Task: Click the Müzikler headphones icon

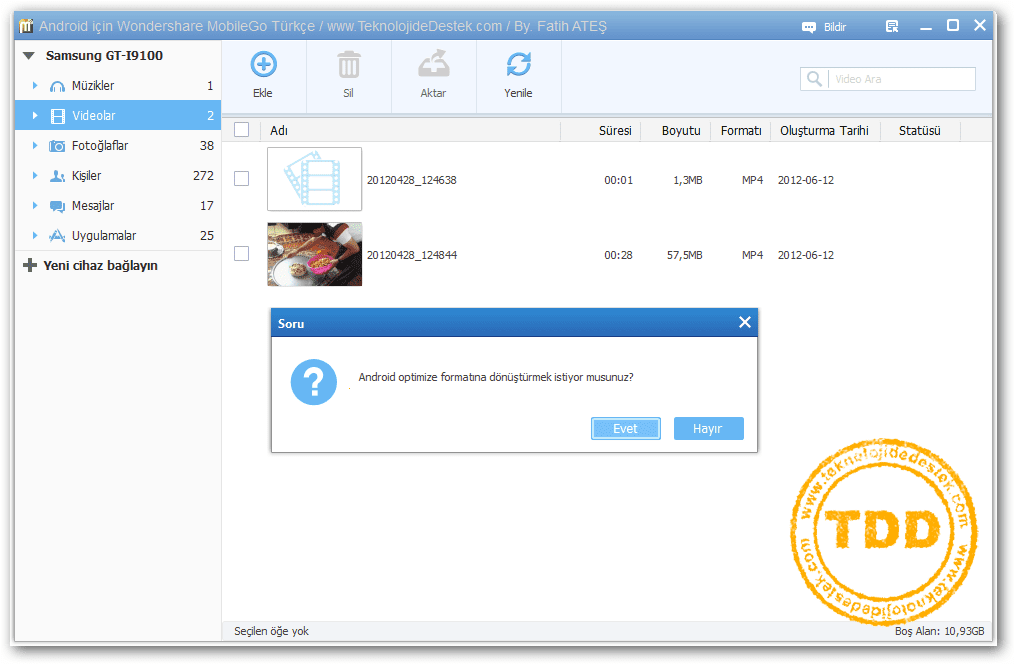Action: (58, 86)
